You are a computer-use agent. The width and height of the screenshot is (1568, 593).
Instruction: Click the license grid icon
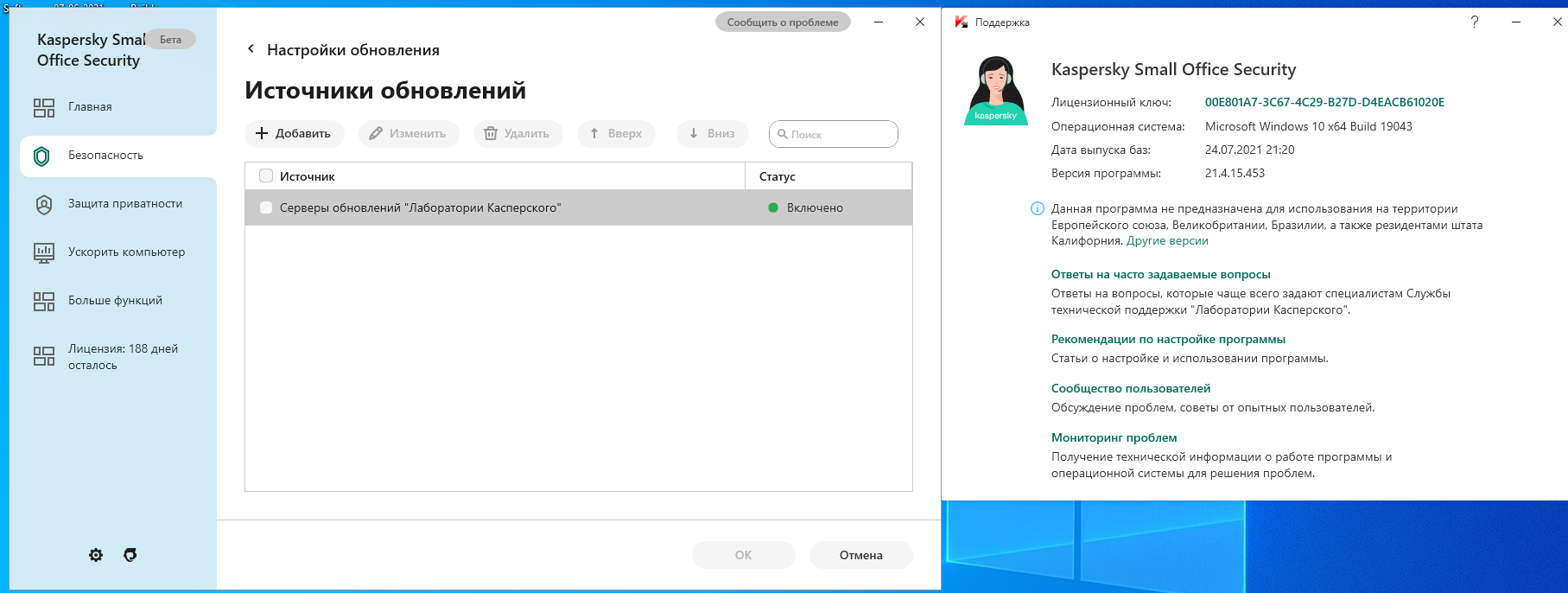tap(44, 356)
